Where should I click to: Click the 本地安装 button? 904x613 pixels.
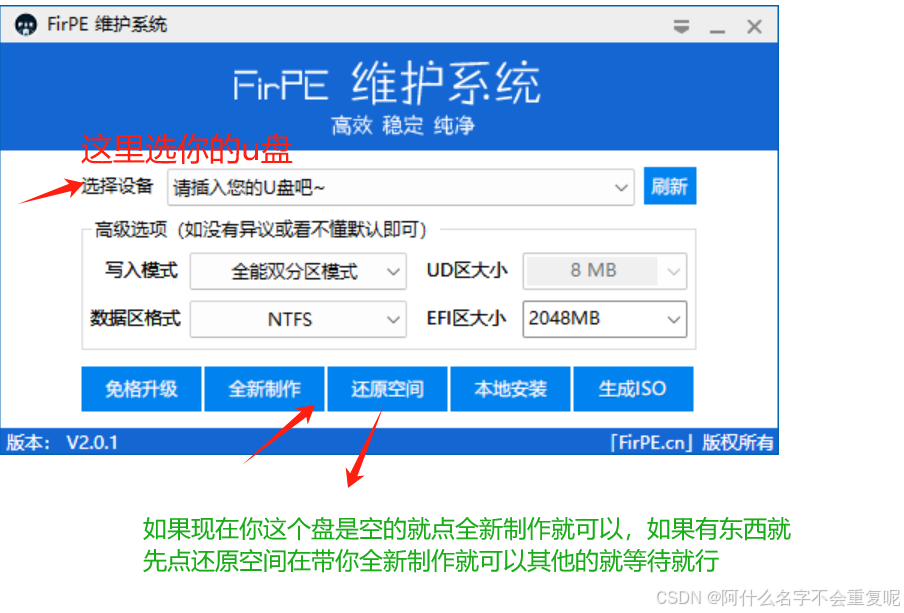pos(510,389)
